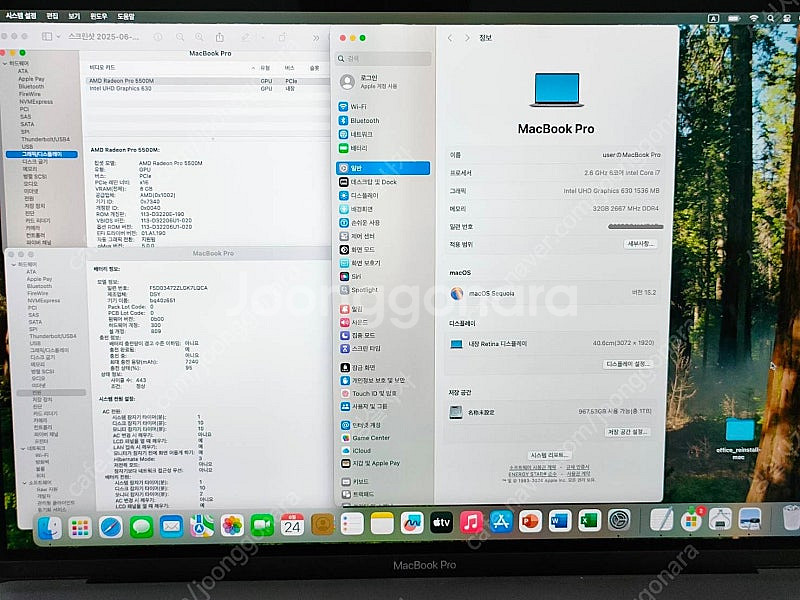This screenshot has height=600, width=800.
Task: Open the App Store from the Dock
Action: [x=501, y=522]
